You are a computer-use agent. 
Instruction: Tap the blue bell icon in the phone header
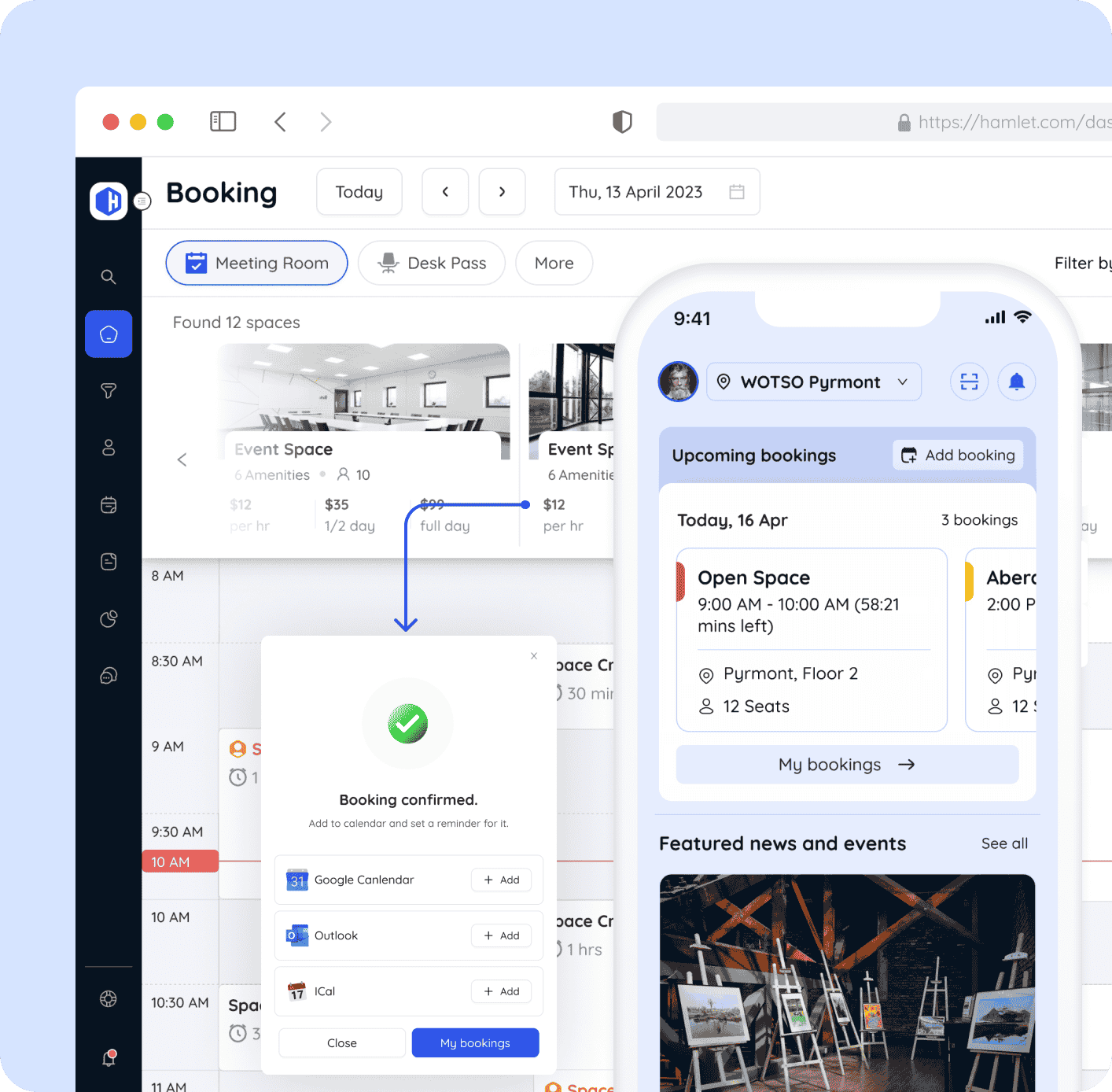[x=1017, y=382]
